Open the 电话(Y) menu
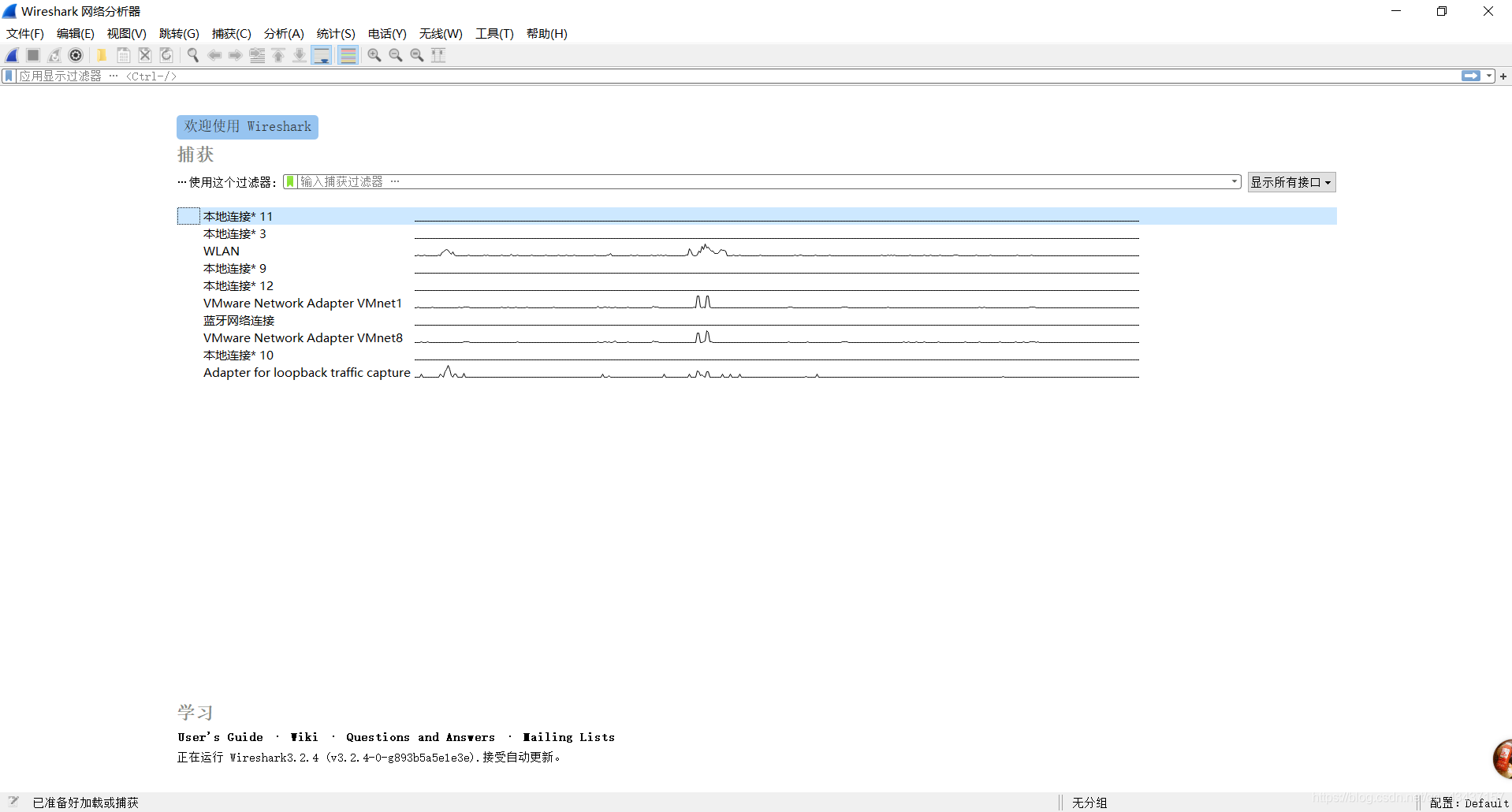The image size is (1512, 812). point(387,34)
